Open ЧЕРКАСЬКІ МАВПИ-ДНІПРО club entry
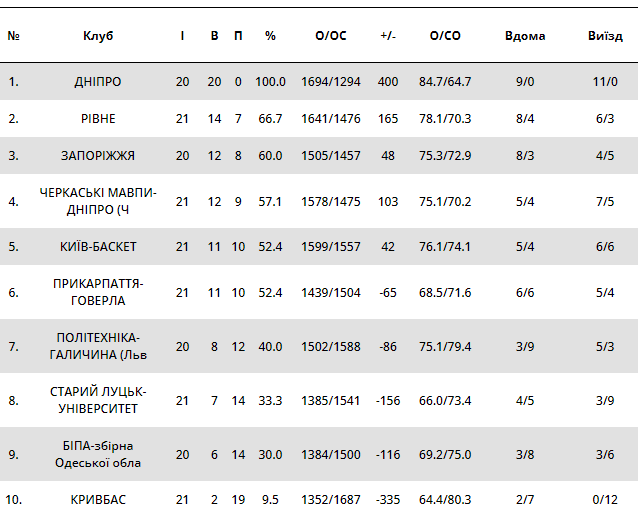638x518 pixels. point(98,201)
